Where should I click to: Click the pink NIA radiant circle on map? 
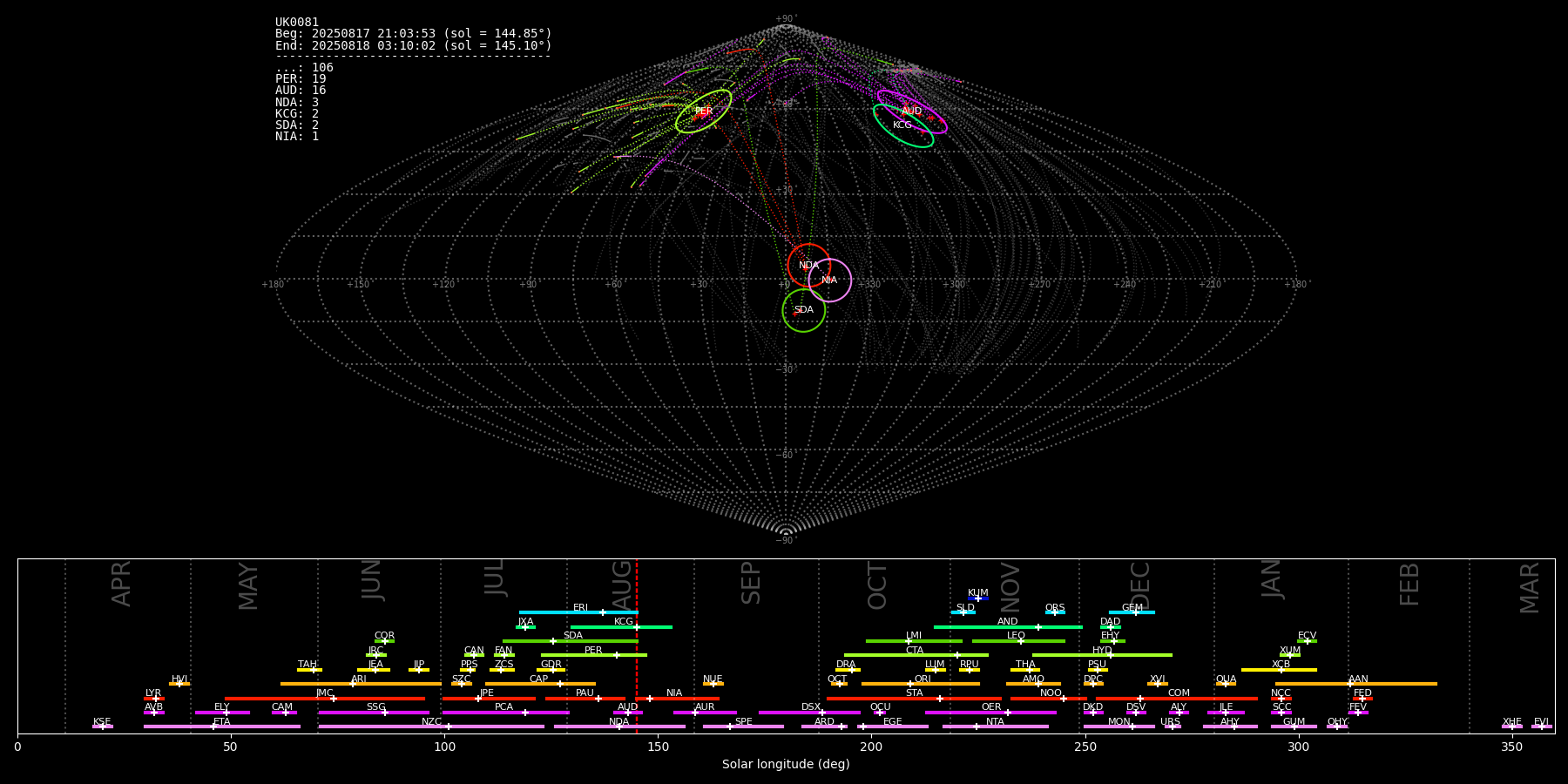point(829,280)
